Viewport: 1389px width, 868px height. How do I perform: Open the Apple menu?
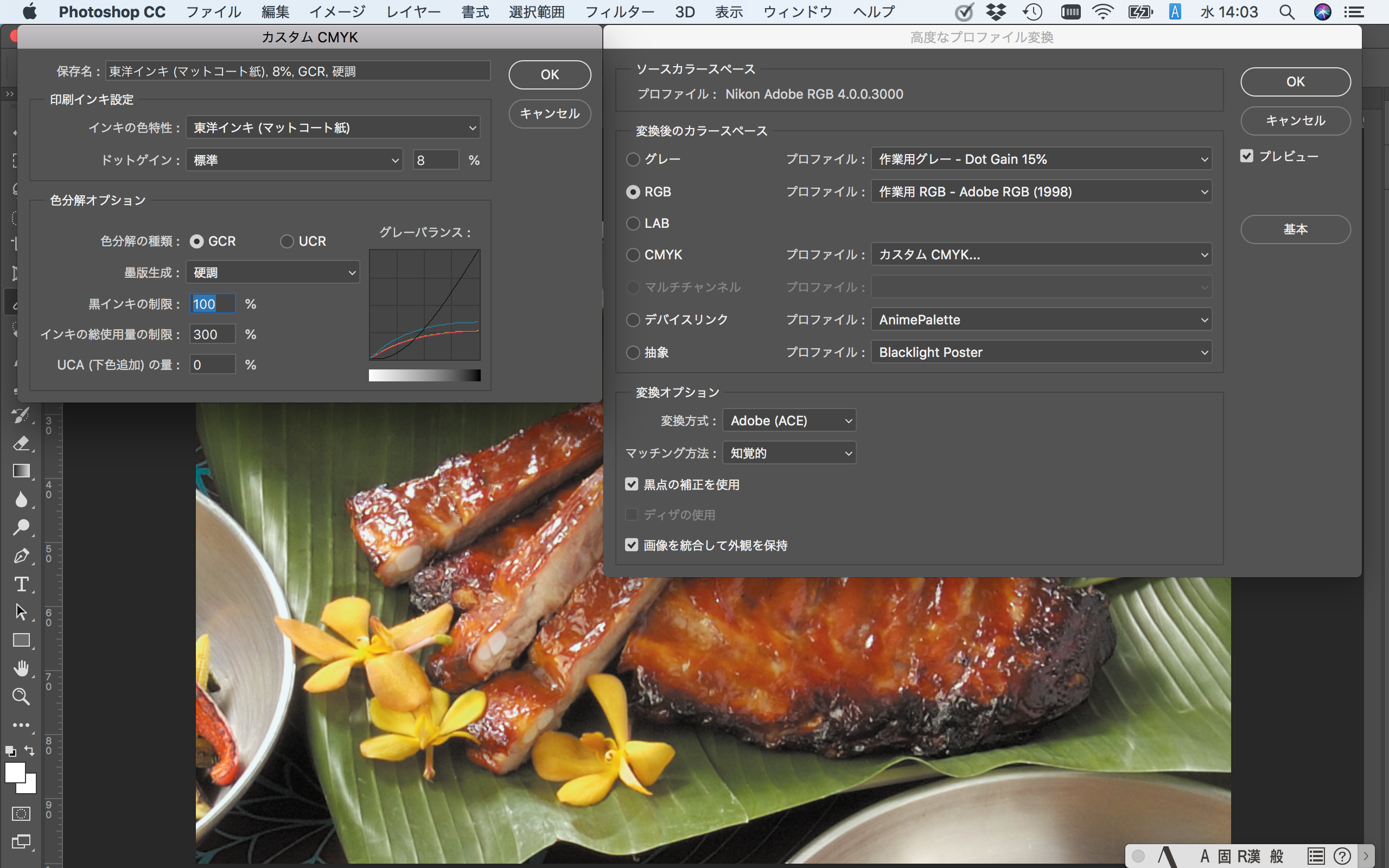pos(29,11)
